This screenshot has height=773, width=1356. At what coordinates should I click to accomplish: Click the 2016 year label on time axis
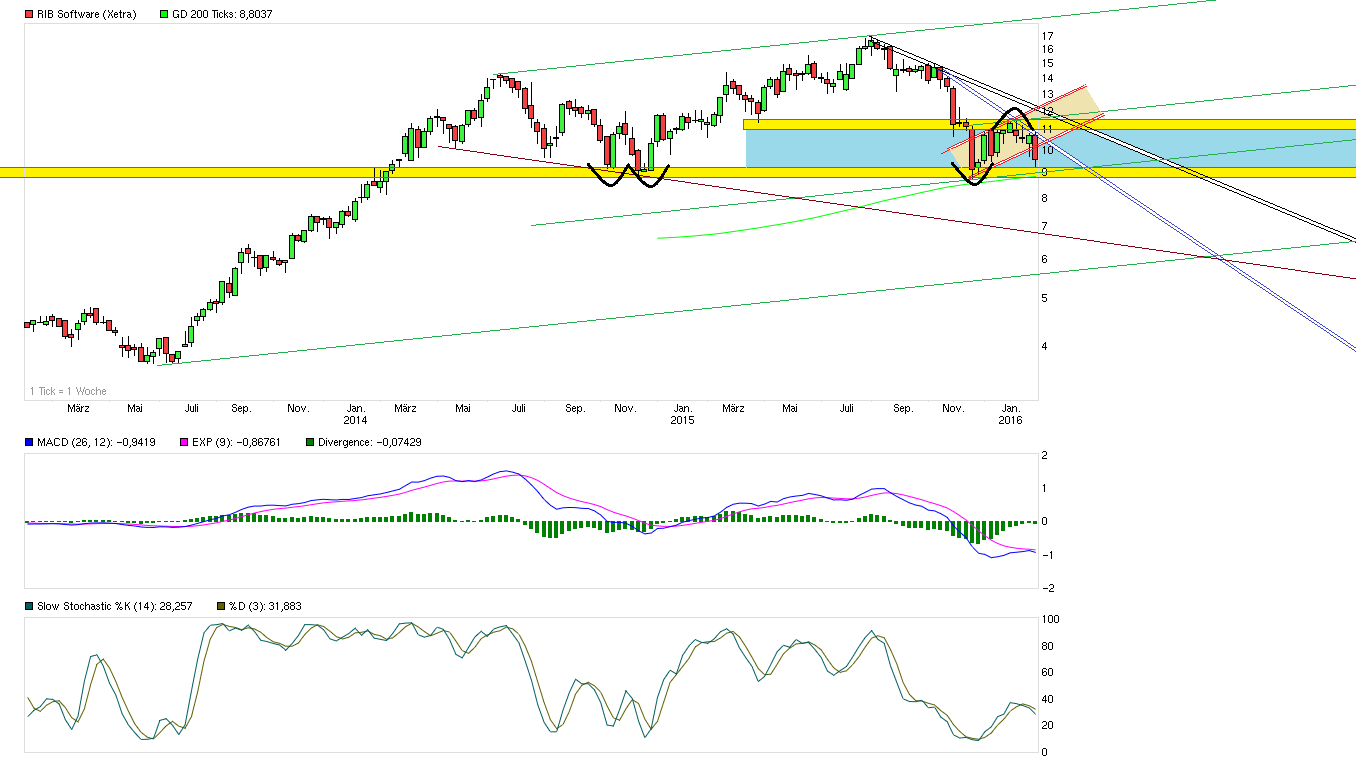pos(1011,420)
